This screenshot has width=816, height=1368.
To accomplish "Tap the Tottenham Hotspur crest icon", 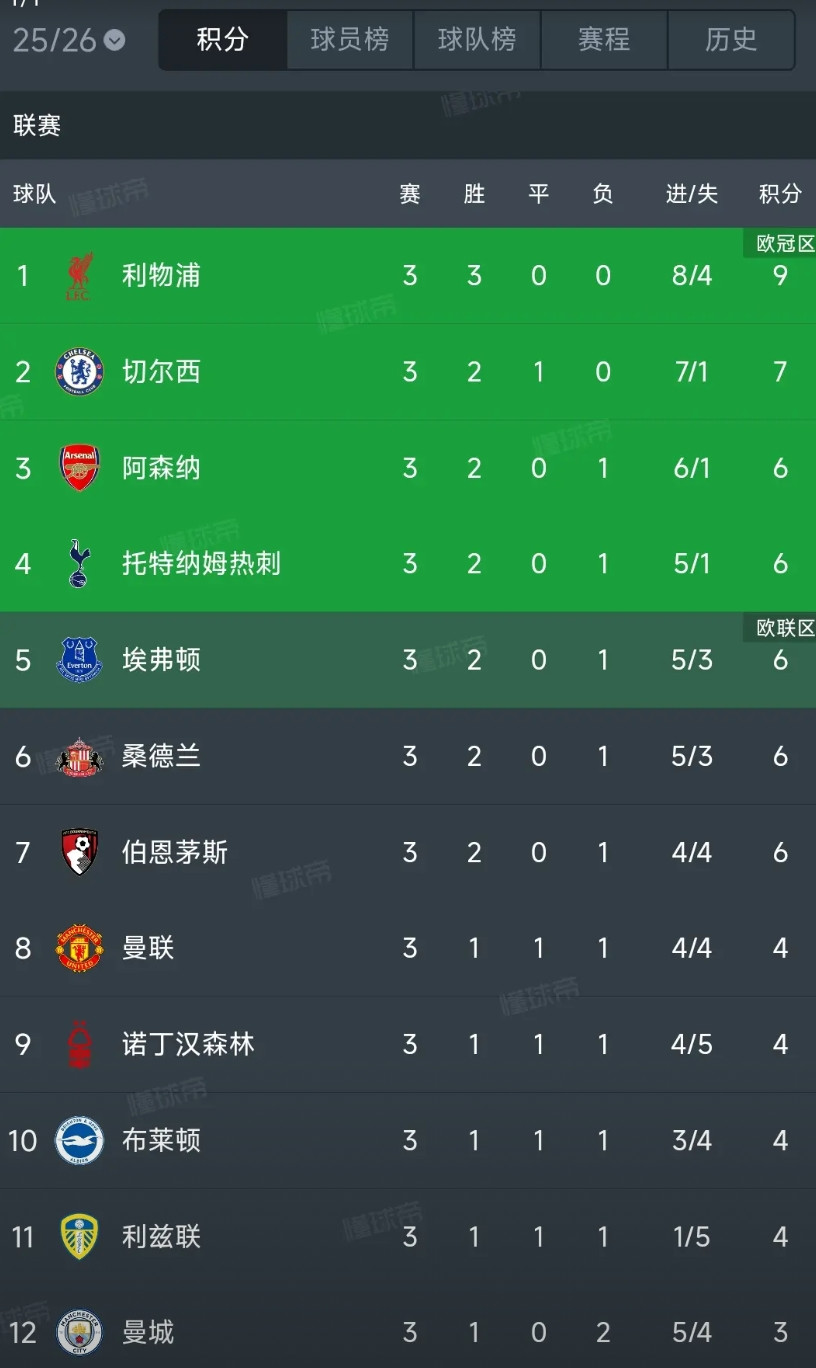I will point(79,564).
